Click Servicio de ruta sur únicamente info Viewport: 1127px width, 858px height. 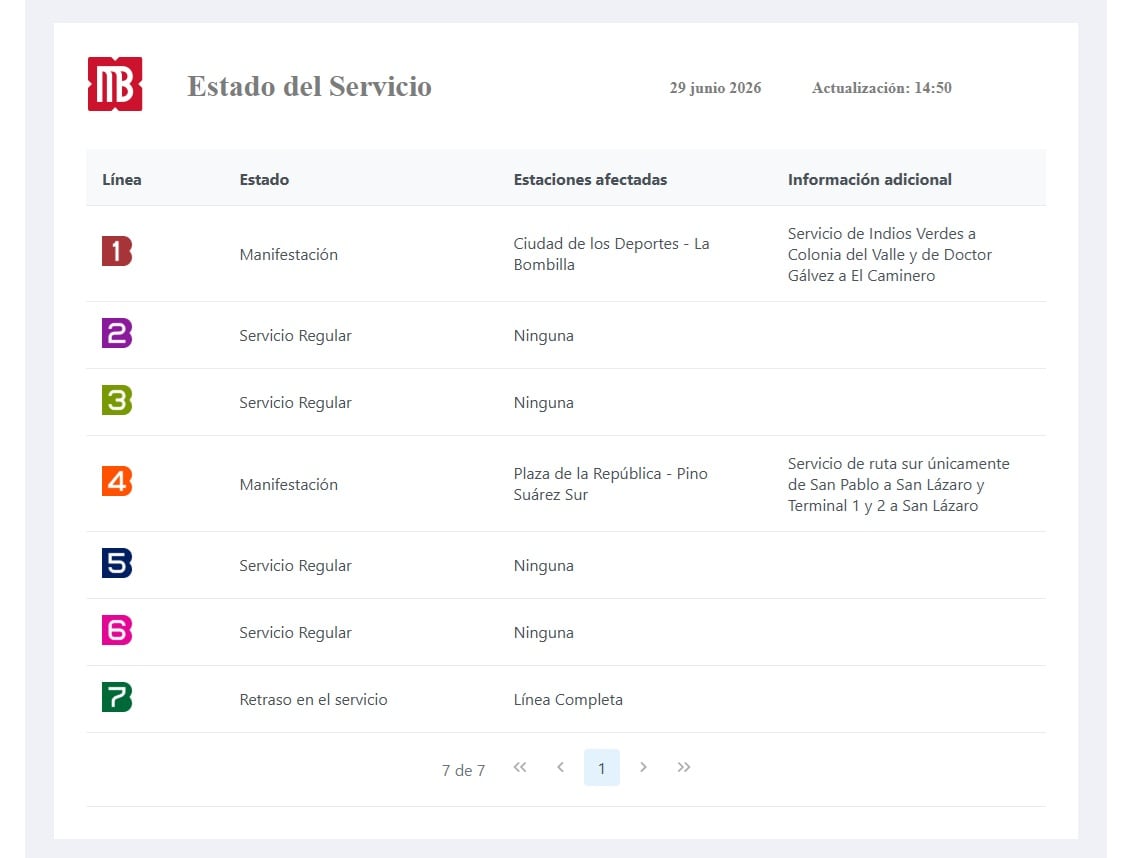coord(898,484)
